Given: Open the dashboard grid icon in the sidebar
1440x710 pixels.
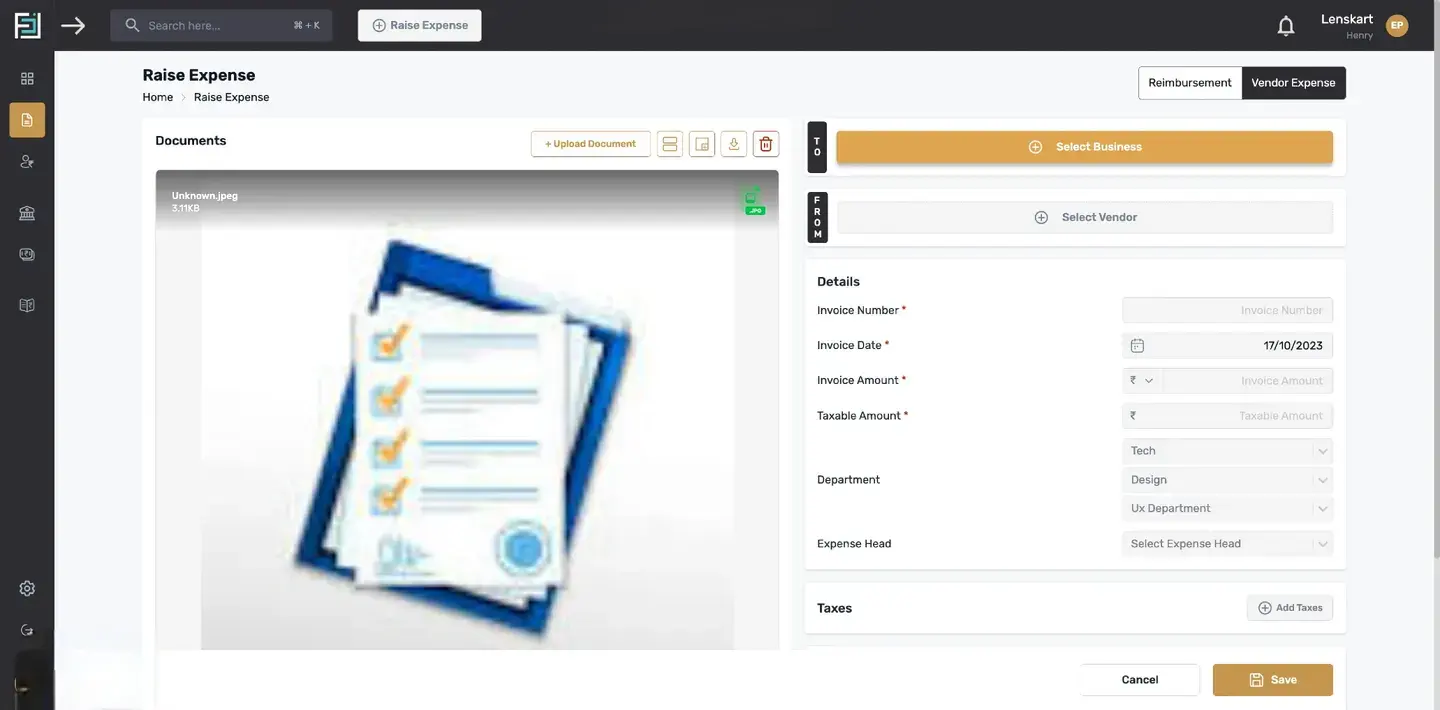Looking at the screenshot, I should tap(27, 79).
